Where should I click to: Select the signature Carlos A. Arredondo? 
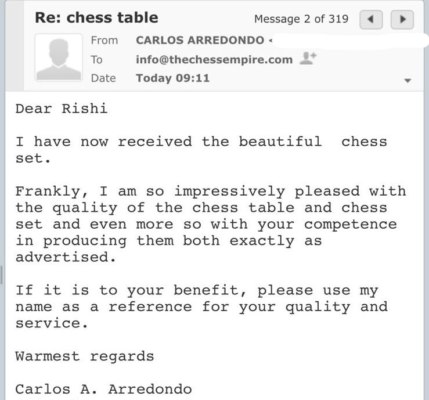pyautogui.click(x=104, y=389)
